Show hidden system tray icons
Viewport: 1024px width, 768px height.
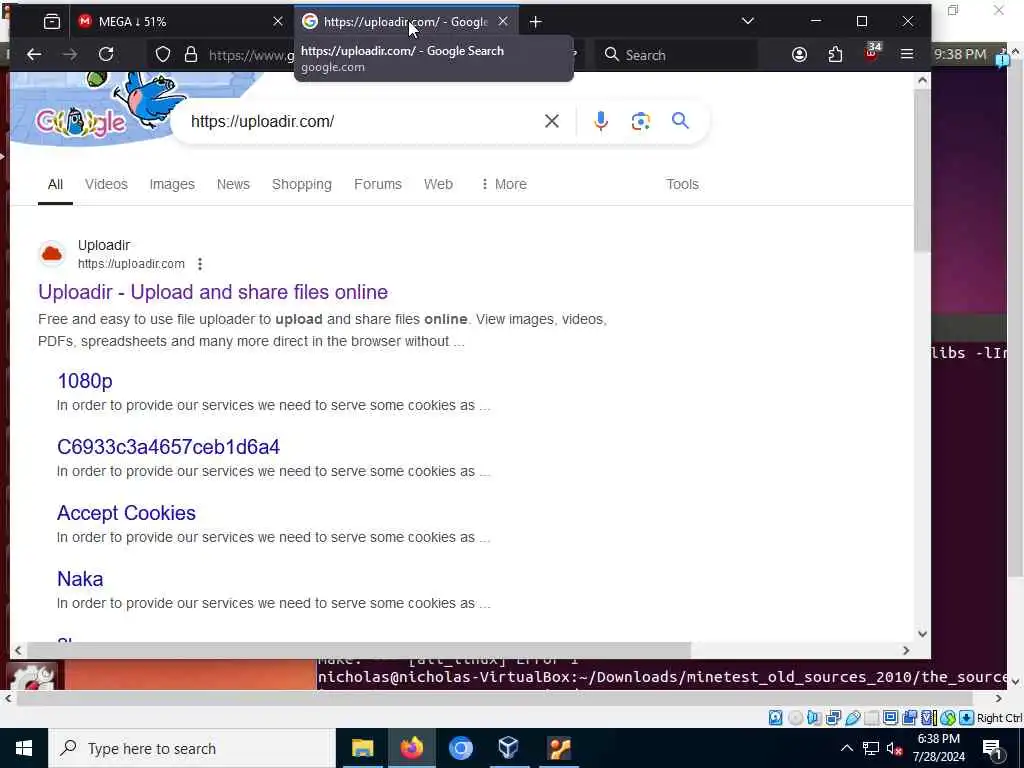click(x=846, y=748)
